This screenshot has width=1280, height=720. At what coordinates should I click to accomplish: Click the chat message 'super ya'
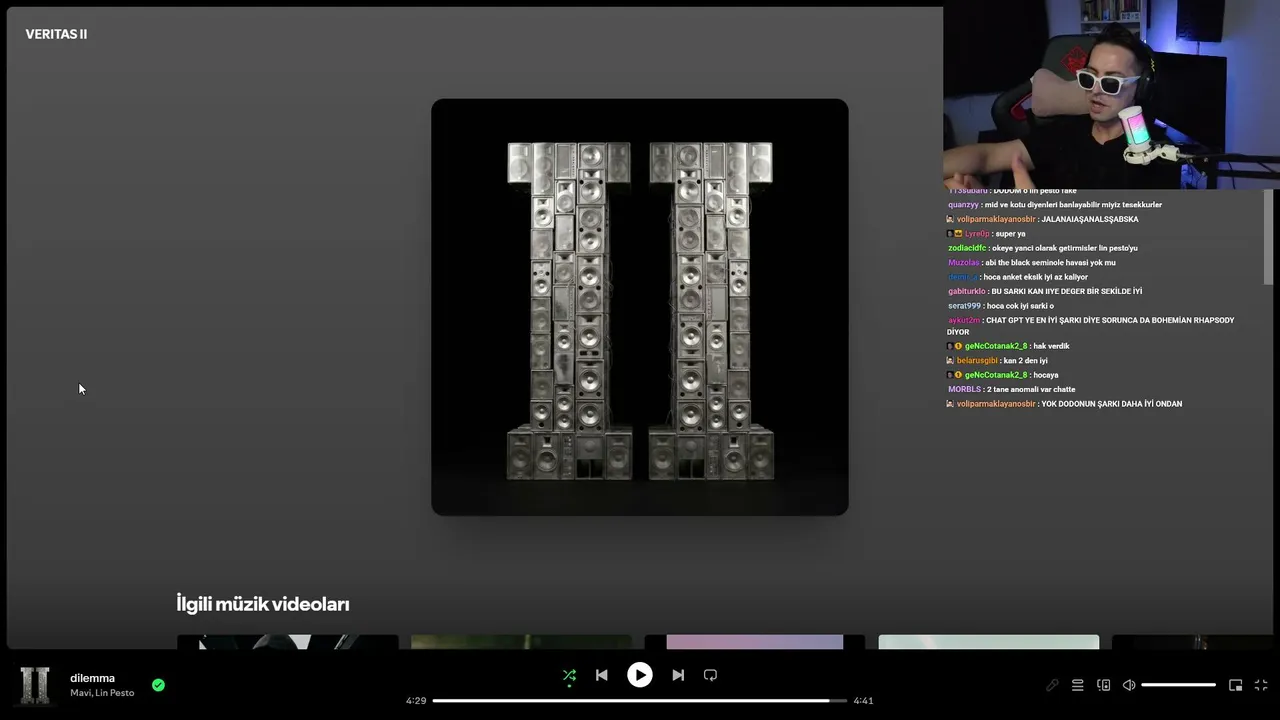coord(1010,234)
